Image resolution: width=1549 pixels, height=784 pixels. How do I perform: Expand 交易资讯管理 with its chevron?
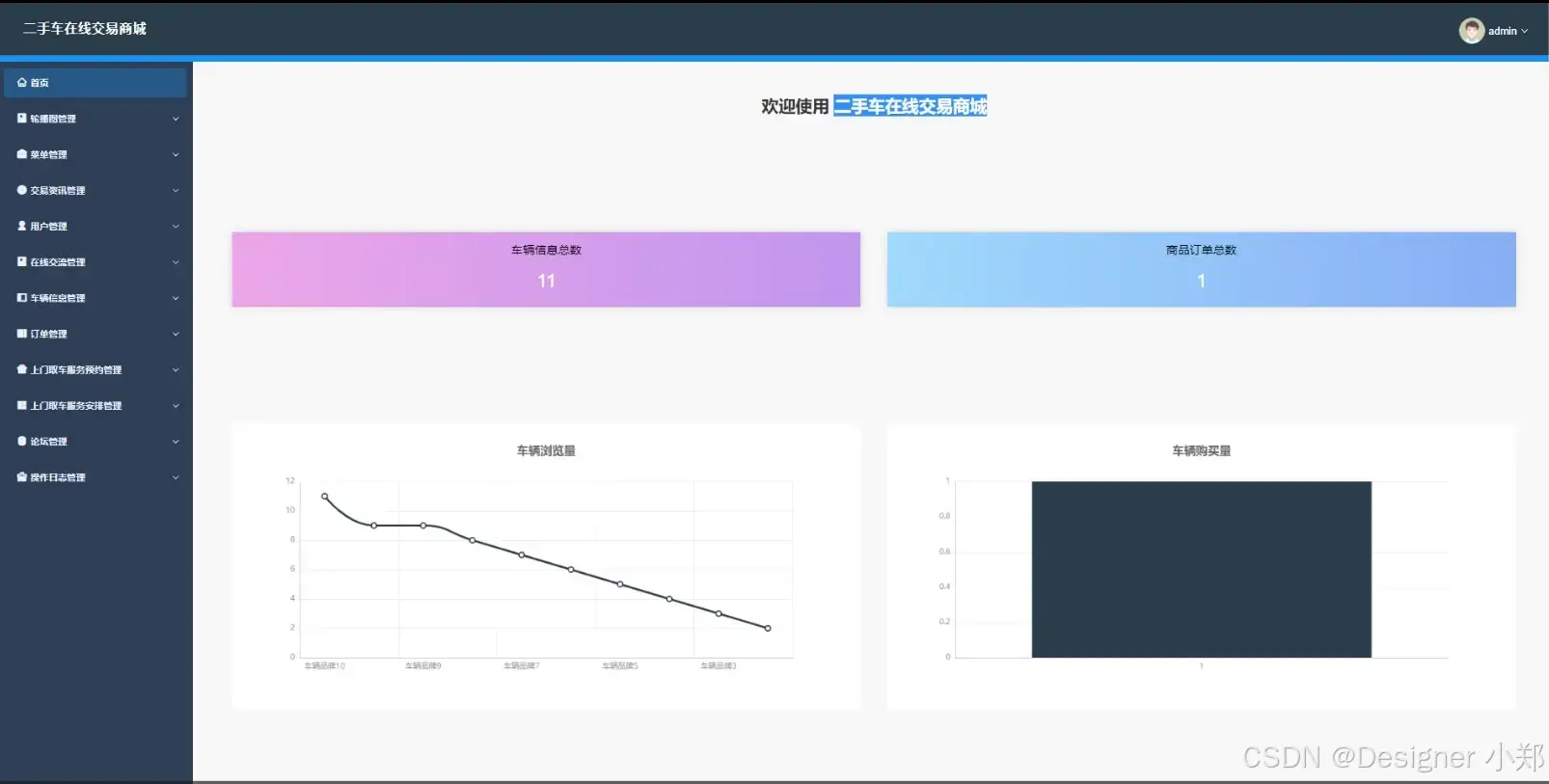pos(176,190)
